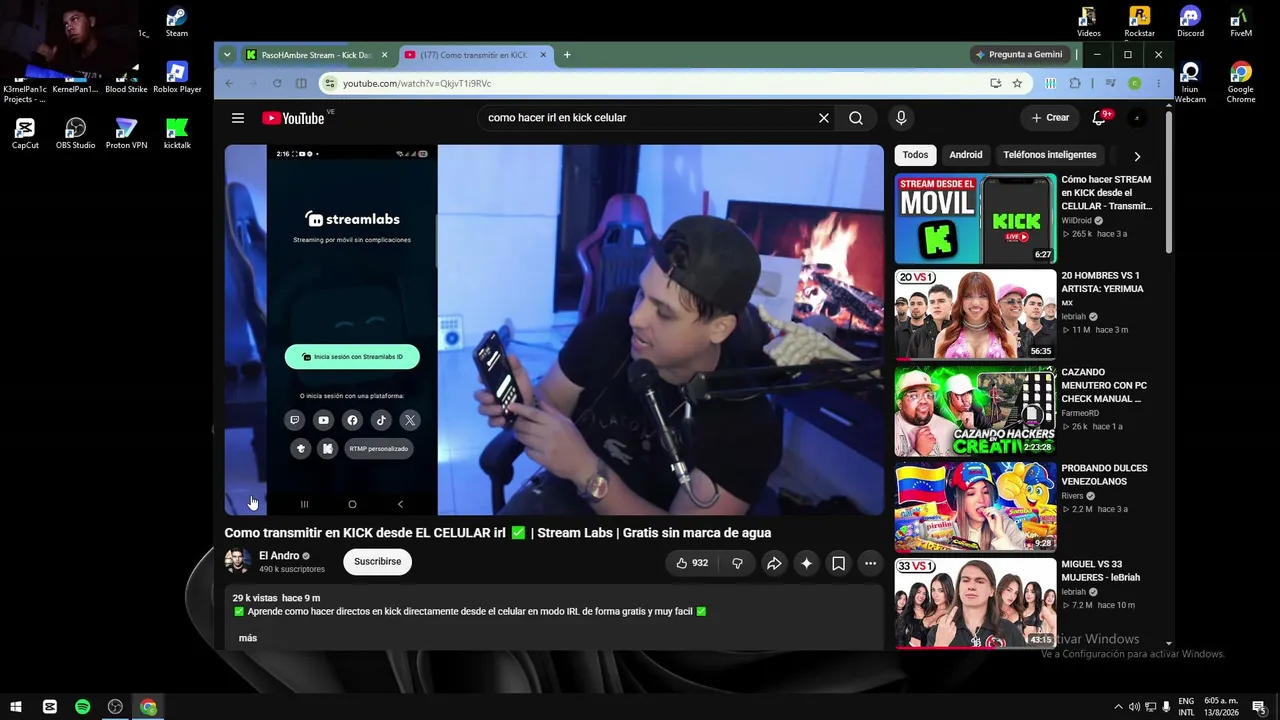1280x720 pixels.
Task: Share this video
Action: click(x=774, y=563)
